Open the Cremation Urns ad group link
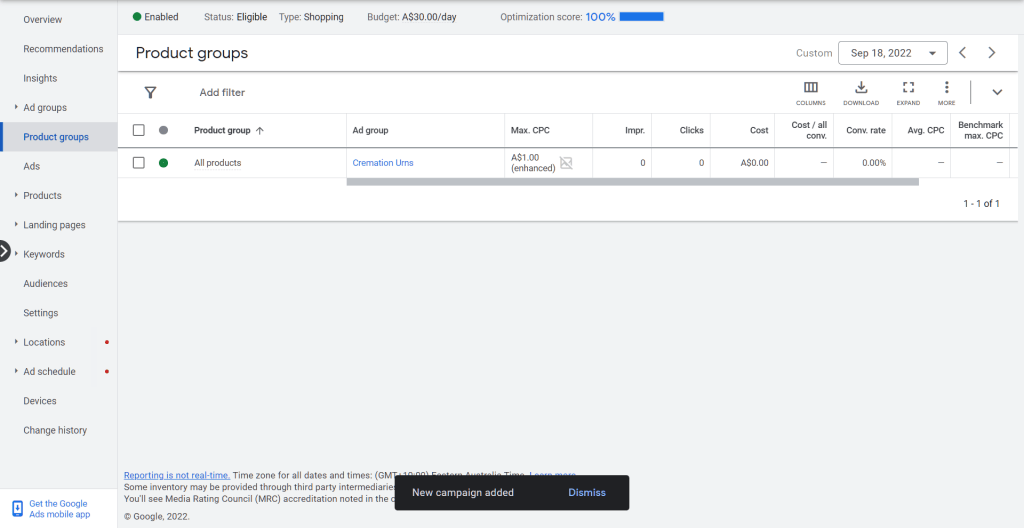 [x=382, y=163]
